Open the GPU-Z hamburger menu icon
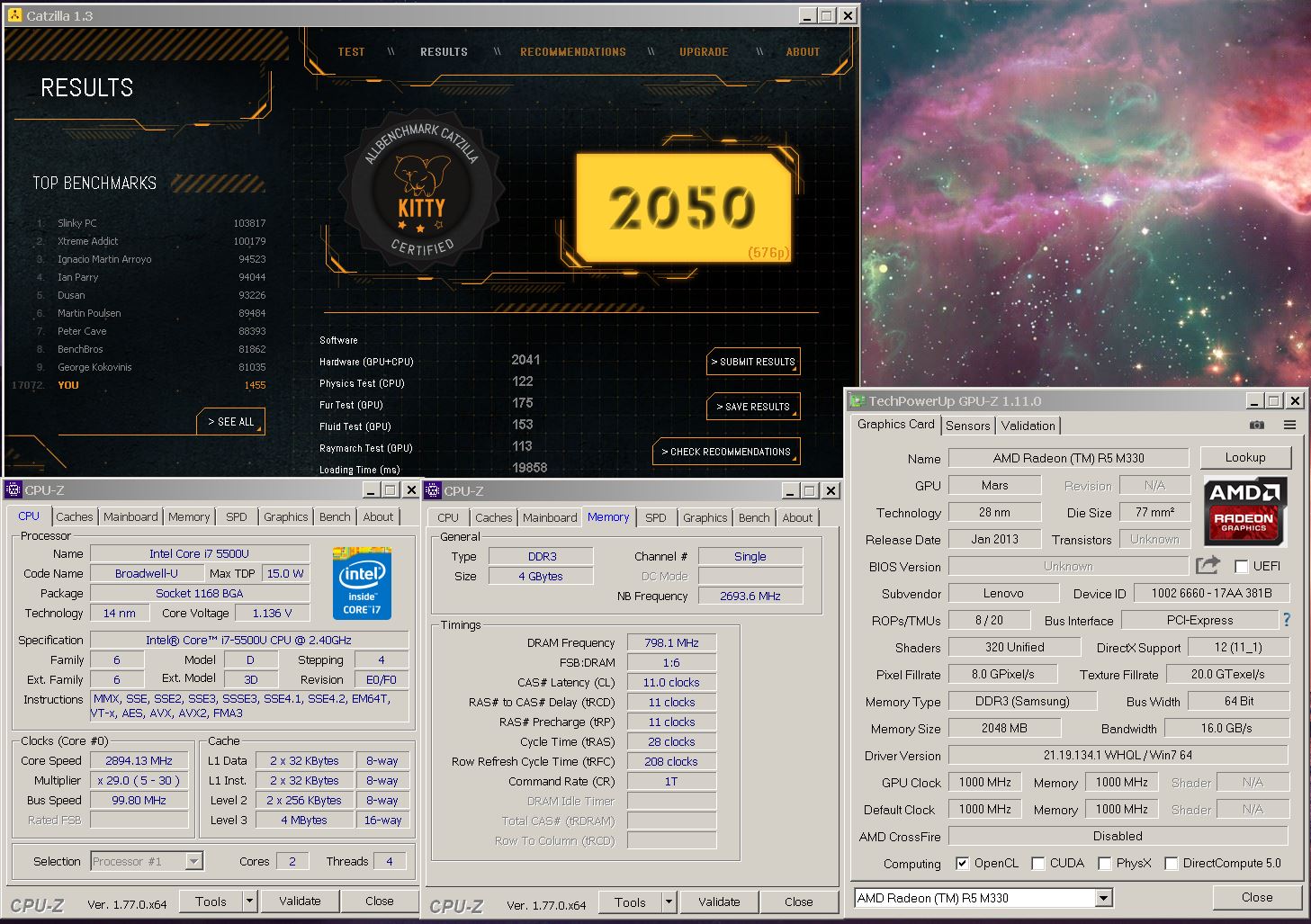 point(1289,425)
